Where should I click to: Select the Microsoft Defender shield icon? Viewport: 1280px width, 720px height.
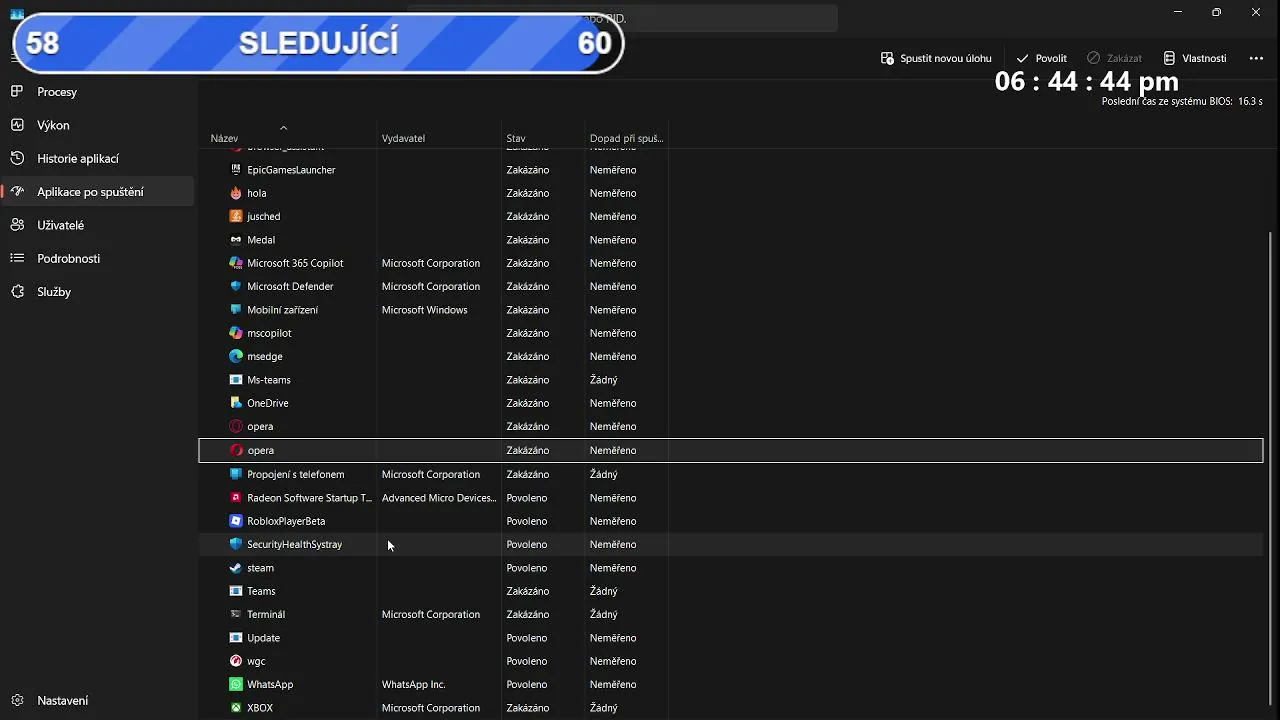click(x=236, y=286)
